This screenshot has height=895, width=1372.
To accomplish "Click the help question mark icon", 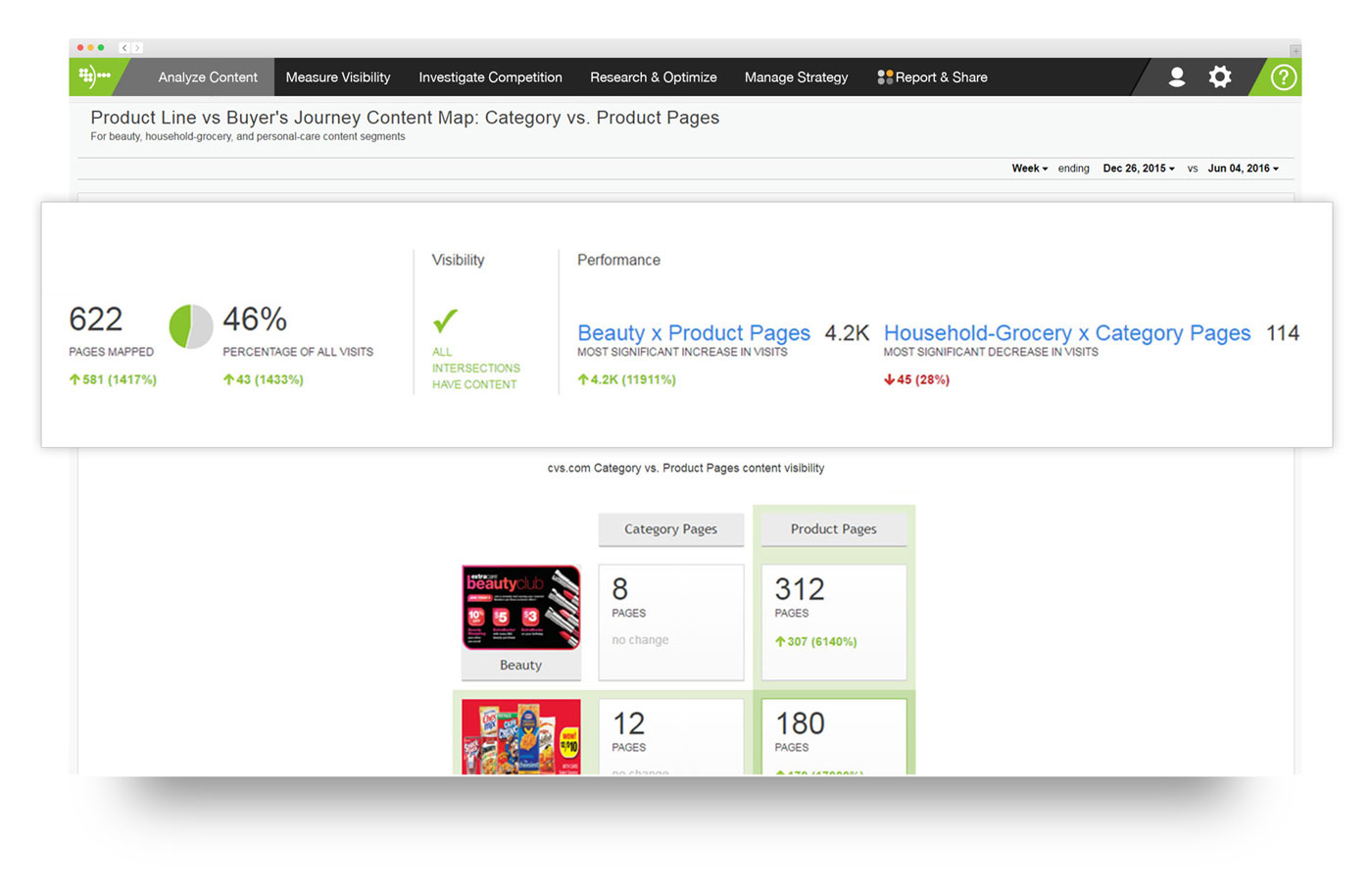I will pos(1284,76).
